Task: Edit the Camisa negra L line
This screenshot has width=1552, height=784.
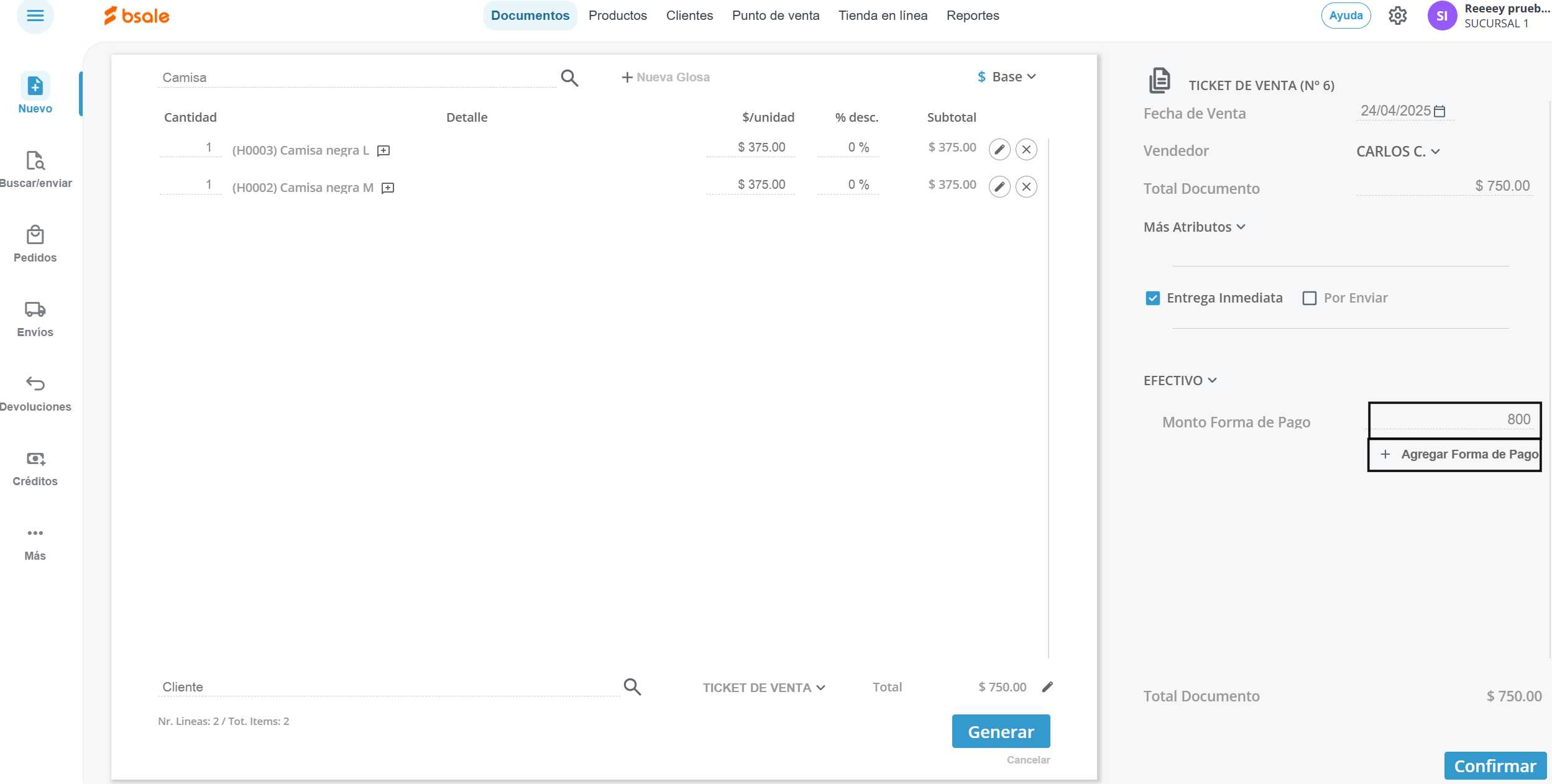Action: [x=999, y=150]
